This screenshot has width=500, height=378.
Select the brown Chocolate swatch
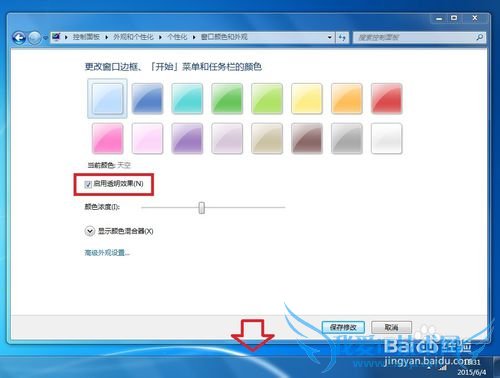(307, 138)
